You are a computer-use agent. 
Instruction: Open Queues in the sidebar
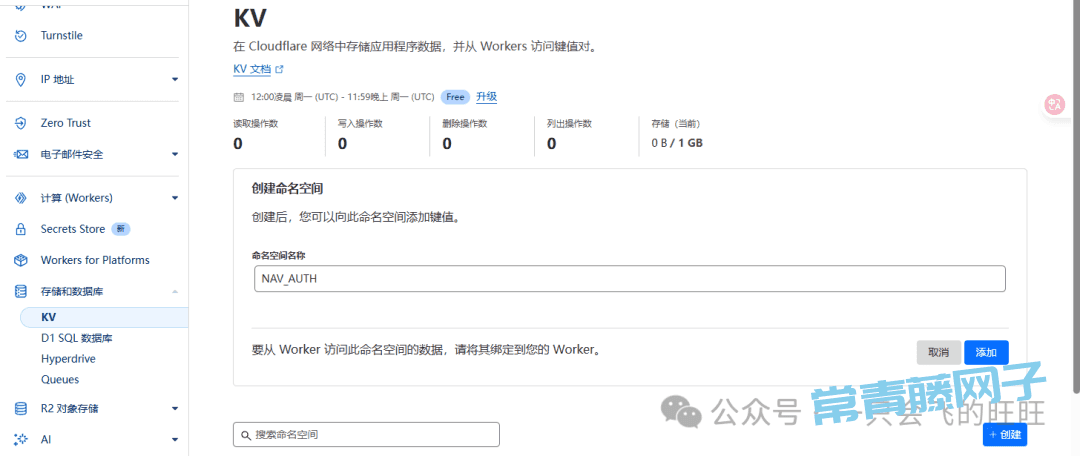[x=60, y=380]
